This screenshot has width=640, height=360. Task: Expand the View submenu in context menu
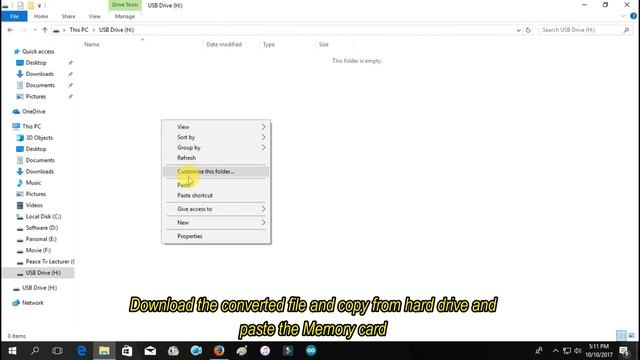216,127
